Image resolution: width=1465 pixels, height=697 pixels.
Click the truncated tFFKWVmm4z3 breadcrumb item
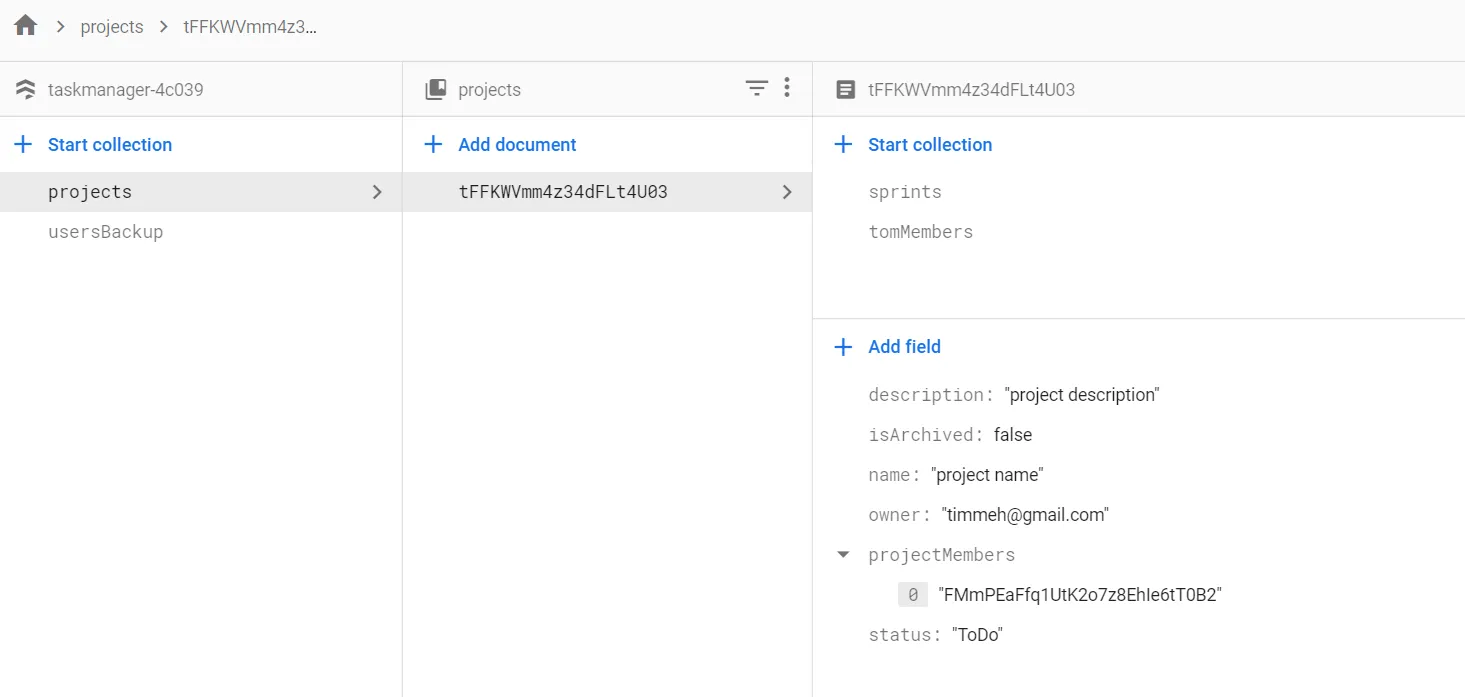(x=250, y=27)
